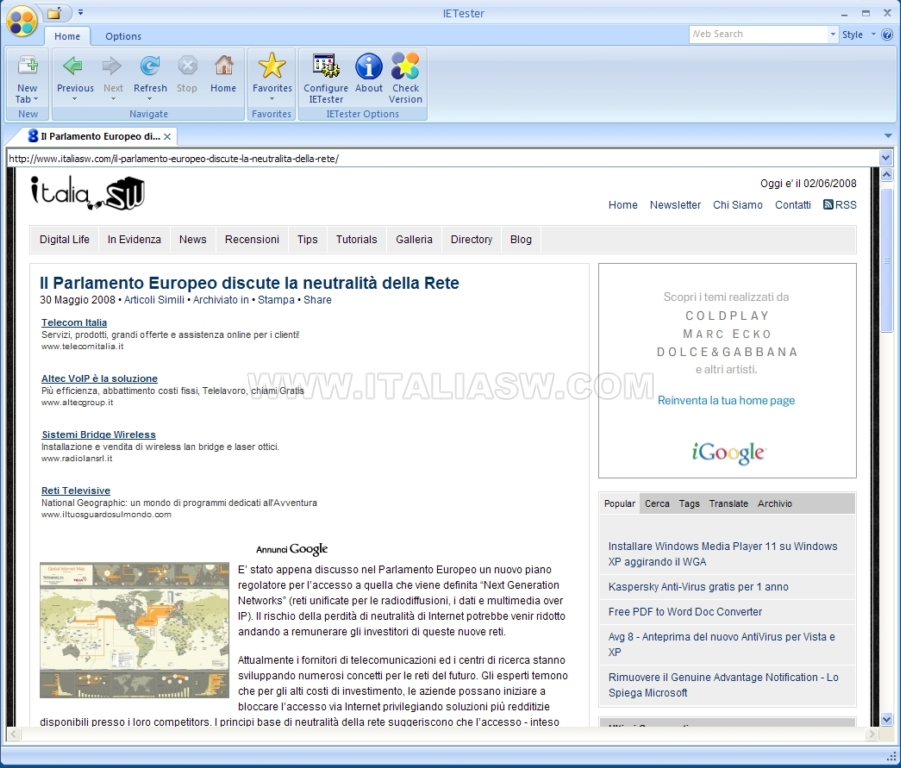Click the Newsletter link in header
This screenshot has width=901, height=768.
[x=675, y=205]
